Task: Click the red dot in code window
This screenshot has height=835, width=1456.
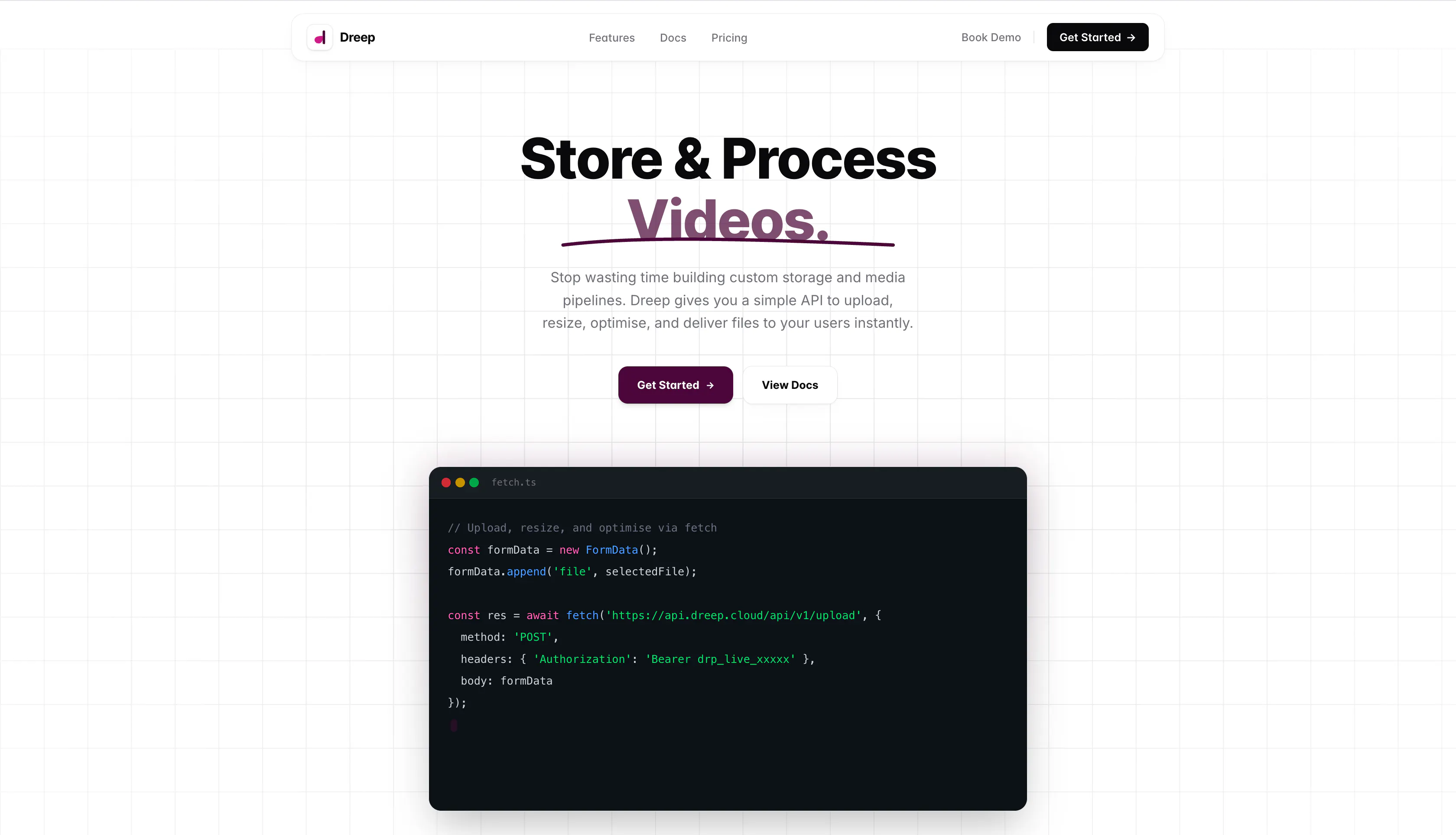Action: click(446, 483)
